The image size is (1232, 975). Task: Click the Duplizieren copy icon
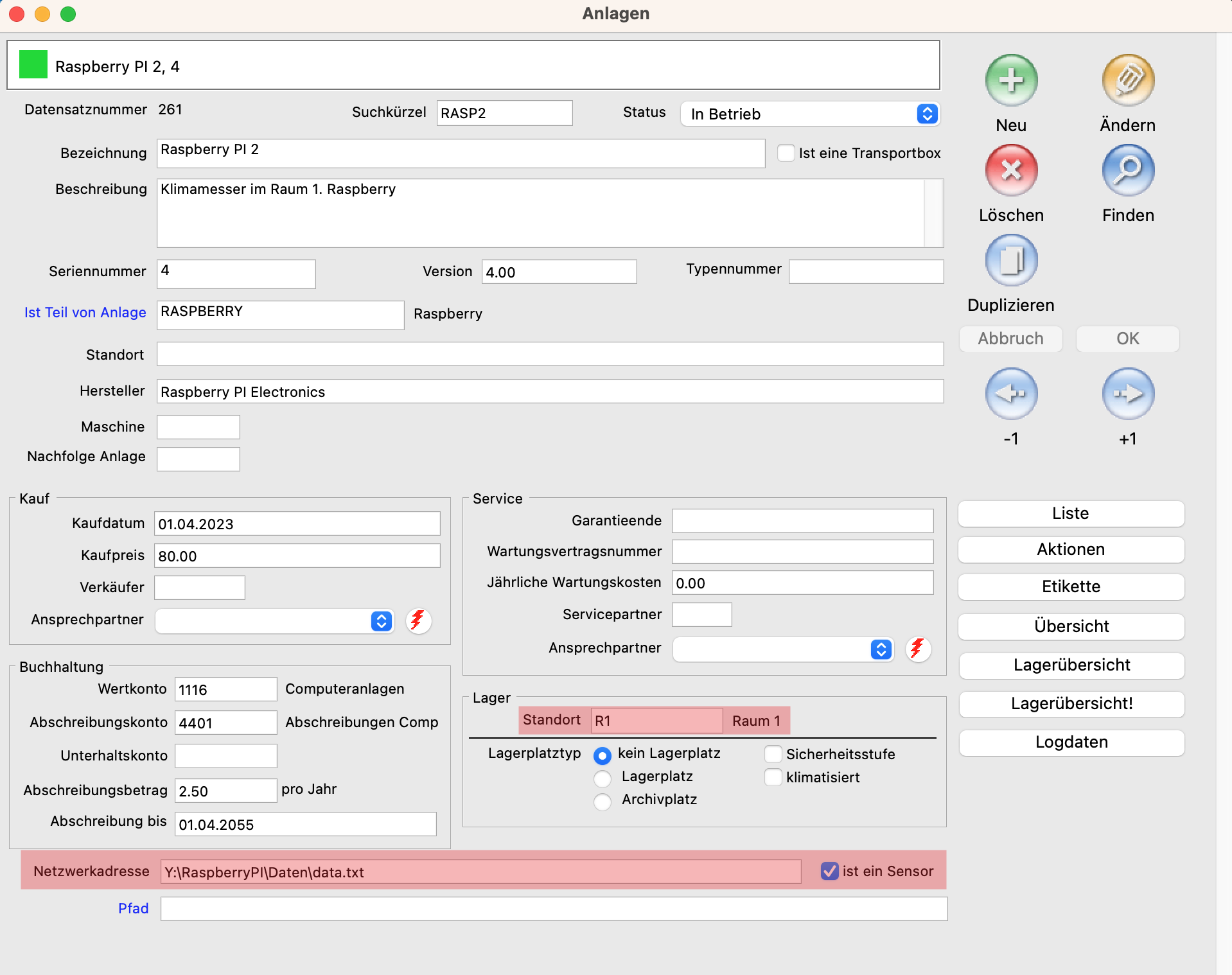pos(1010,261)
